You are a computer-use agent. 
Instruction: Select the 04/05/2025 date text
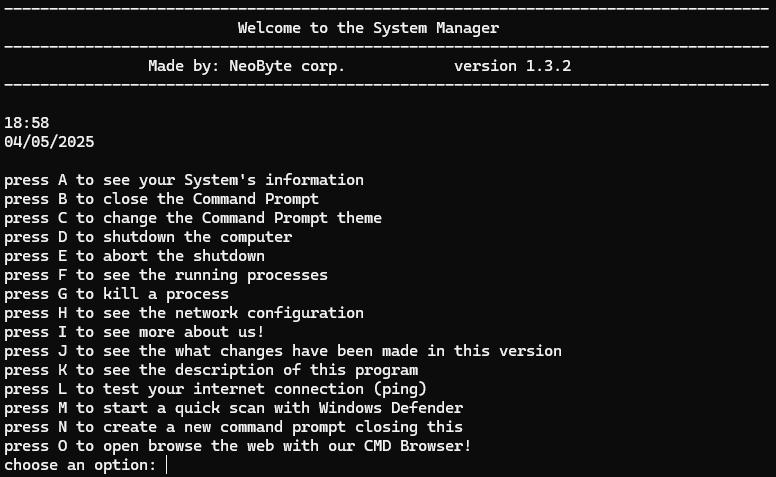pos(49,142)
